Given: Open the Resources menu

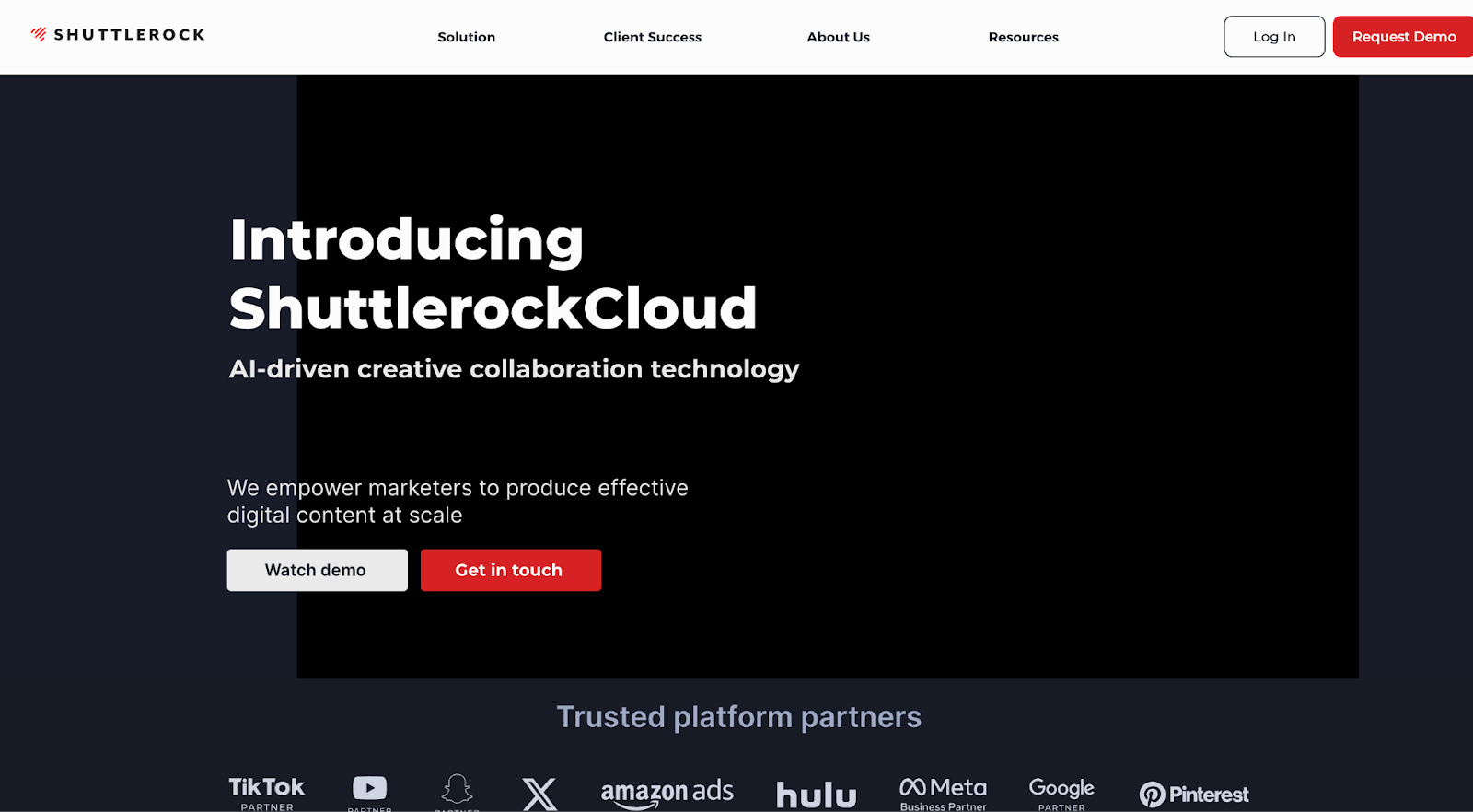Looking at the screenshot, I should 1024,37.
